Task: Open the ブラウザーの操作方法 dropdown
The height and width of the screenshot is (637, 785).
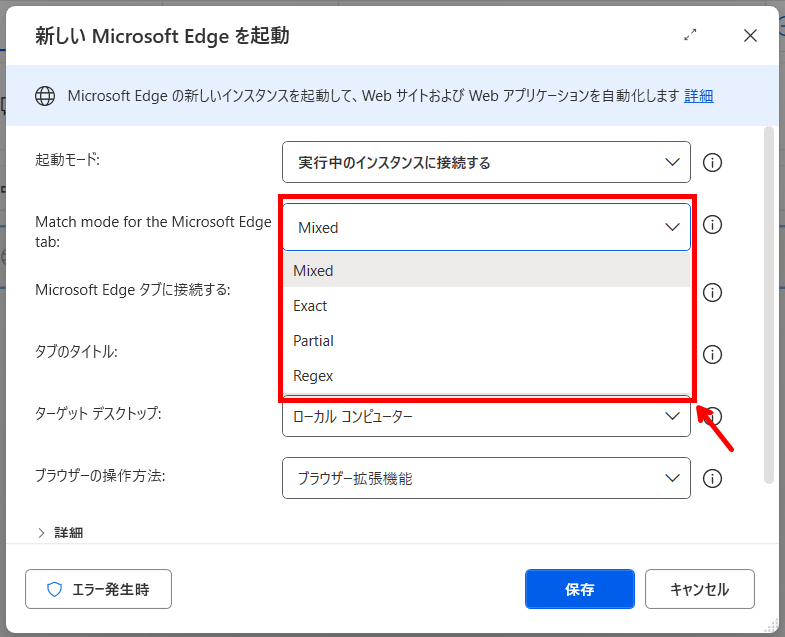Action: [486, 478]
